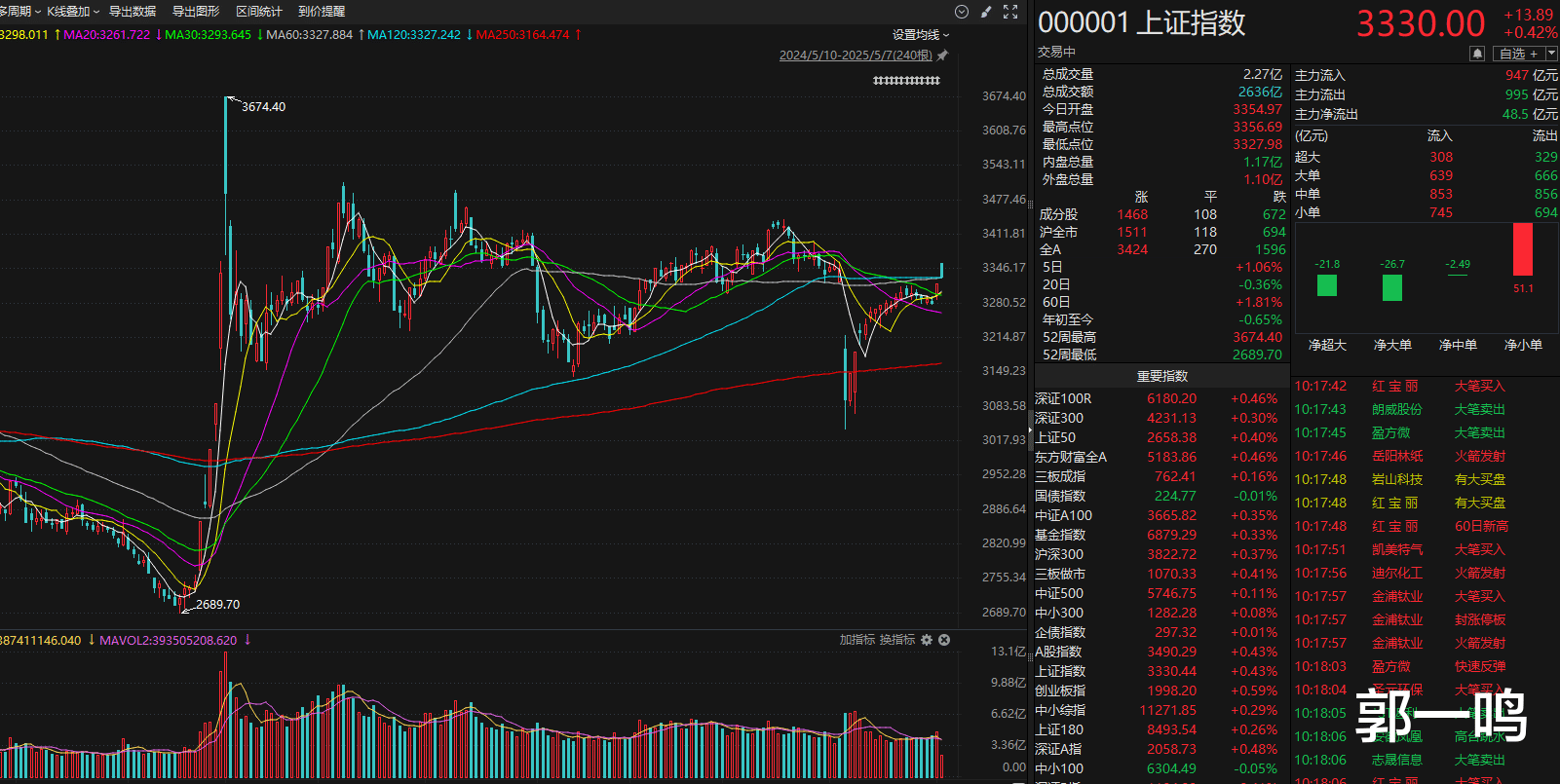1560x784 pixels.
Task: Click the 净小单 net flow red bar
Action: click(1523, 249)
